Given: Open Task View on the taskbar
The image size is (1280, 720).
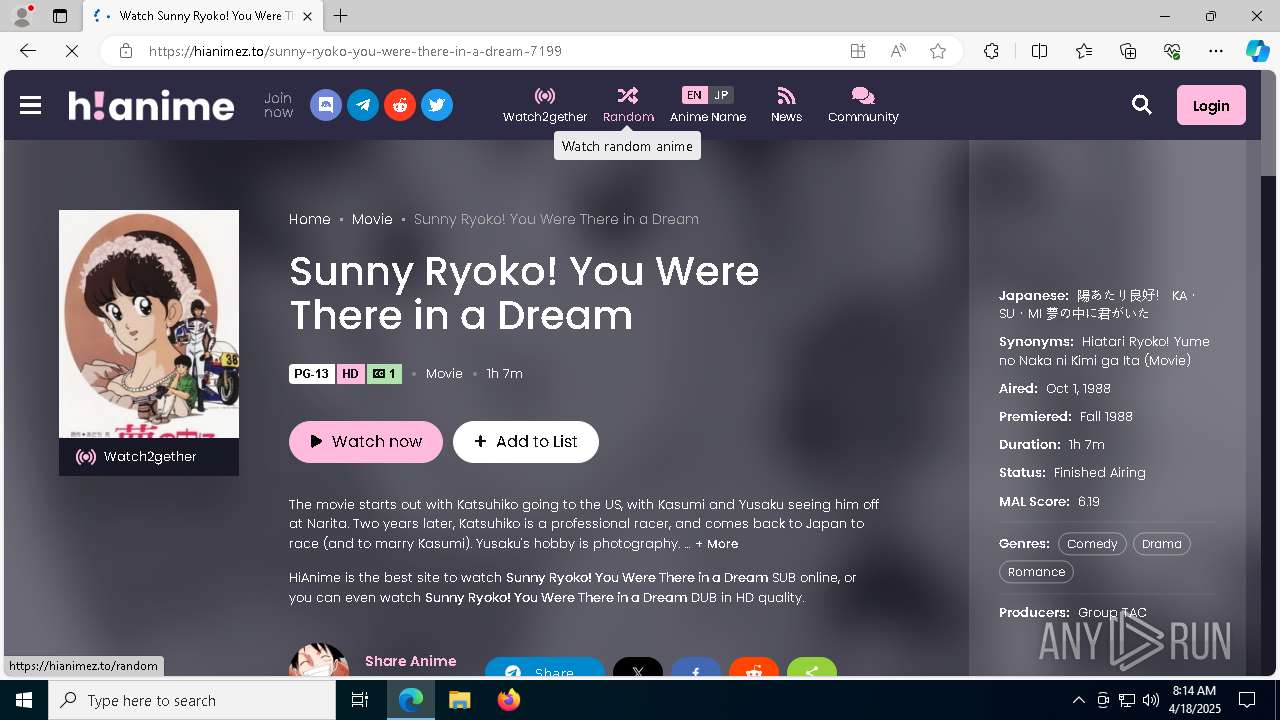Looking at the screenshot, I should tap(360, 700).
